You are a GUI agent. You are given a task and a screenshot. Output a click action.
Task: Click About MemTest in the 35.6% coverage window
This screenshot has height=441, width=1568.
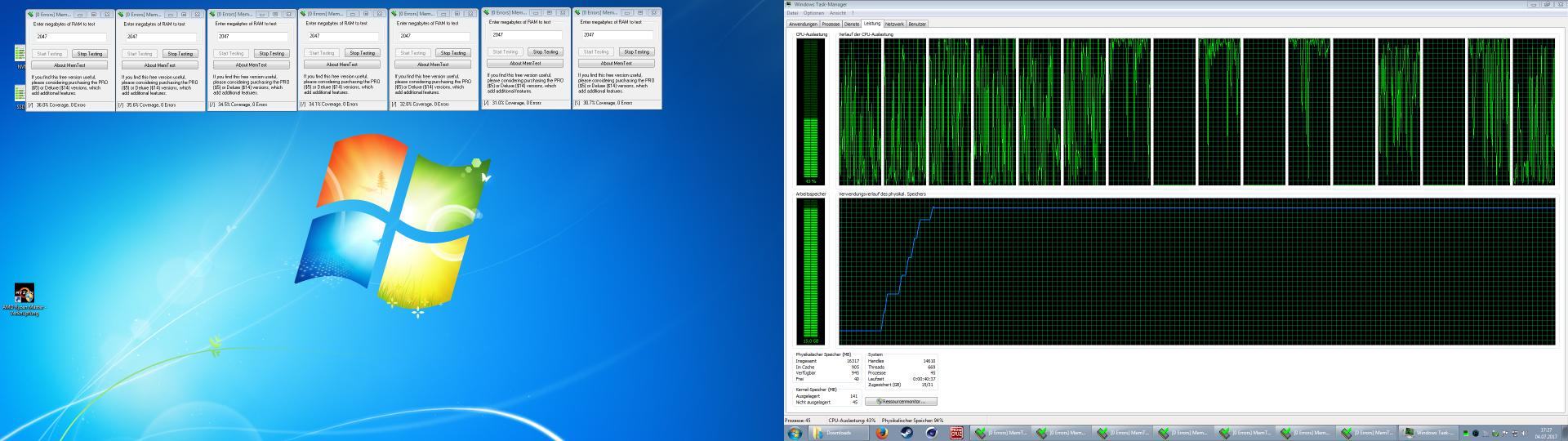161,65
